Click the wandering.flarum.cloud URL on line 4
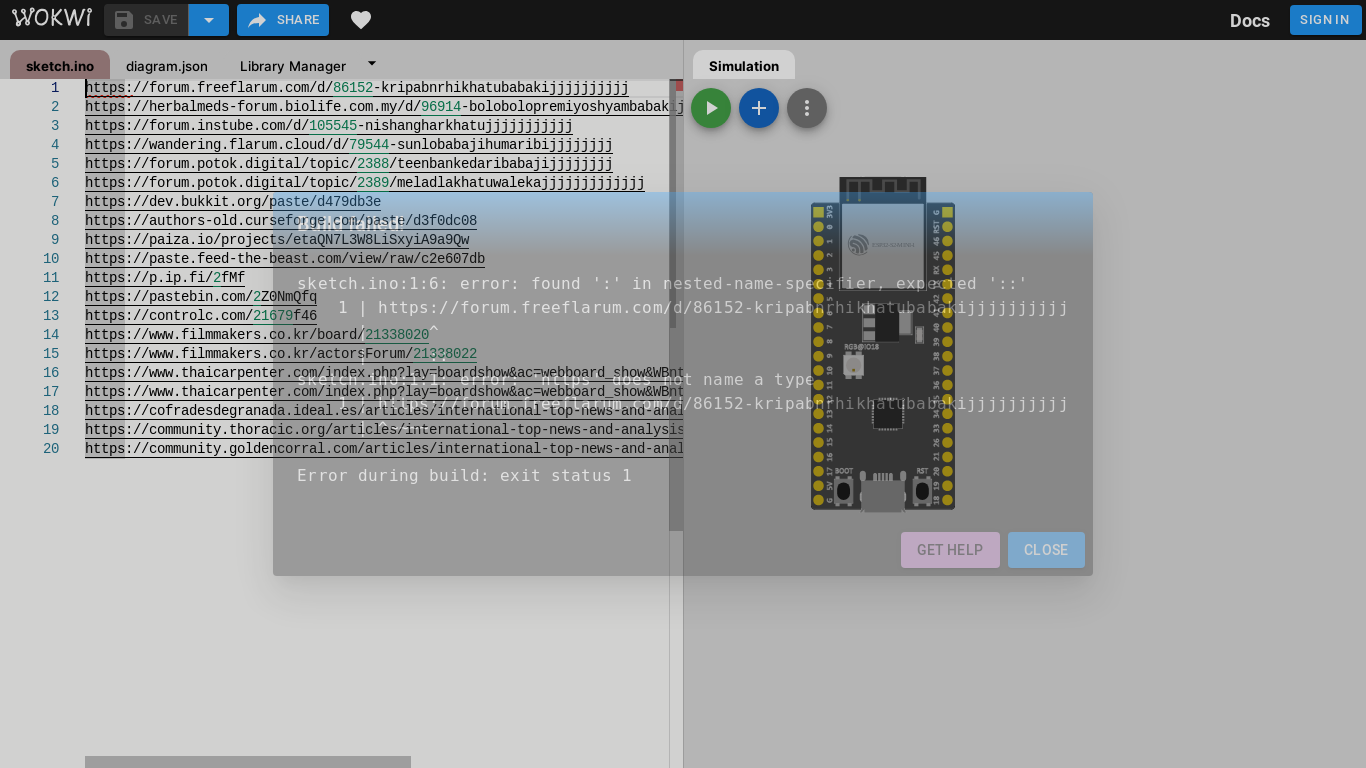The height and width of the screenshot is (768, 1366). tap(349, 145)
